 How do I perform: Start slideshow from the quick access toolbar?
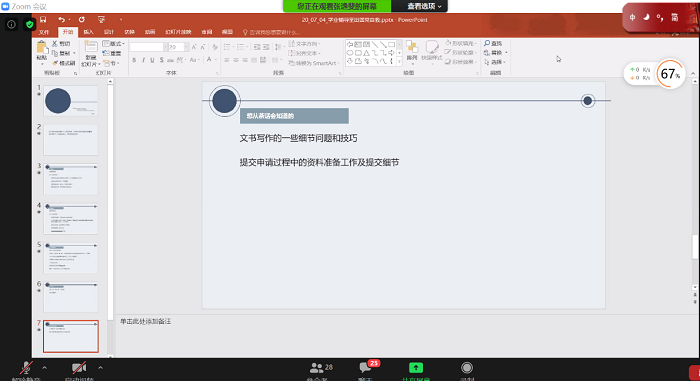101,20
